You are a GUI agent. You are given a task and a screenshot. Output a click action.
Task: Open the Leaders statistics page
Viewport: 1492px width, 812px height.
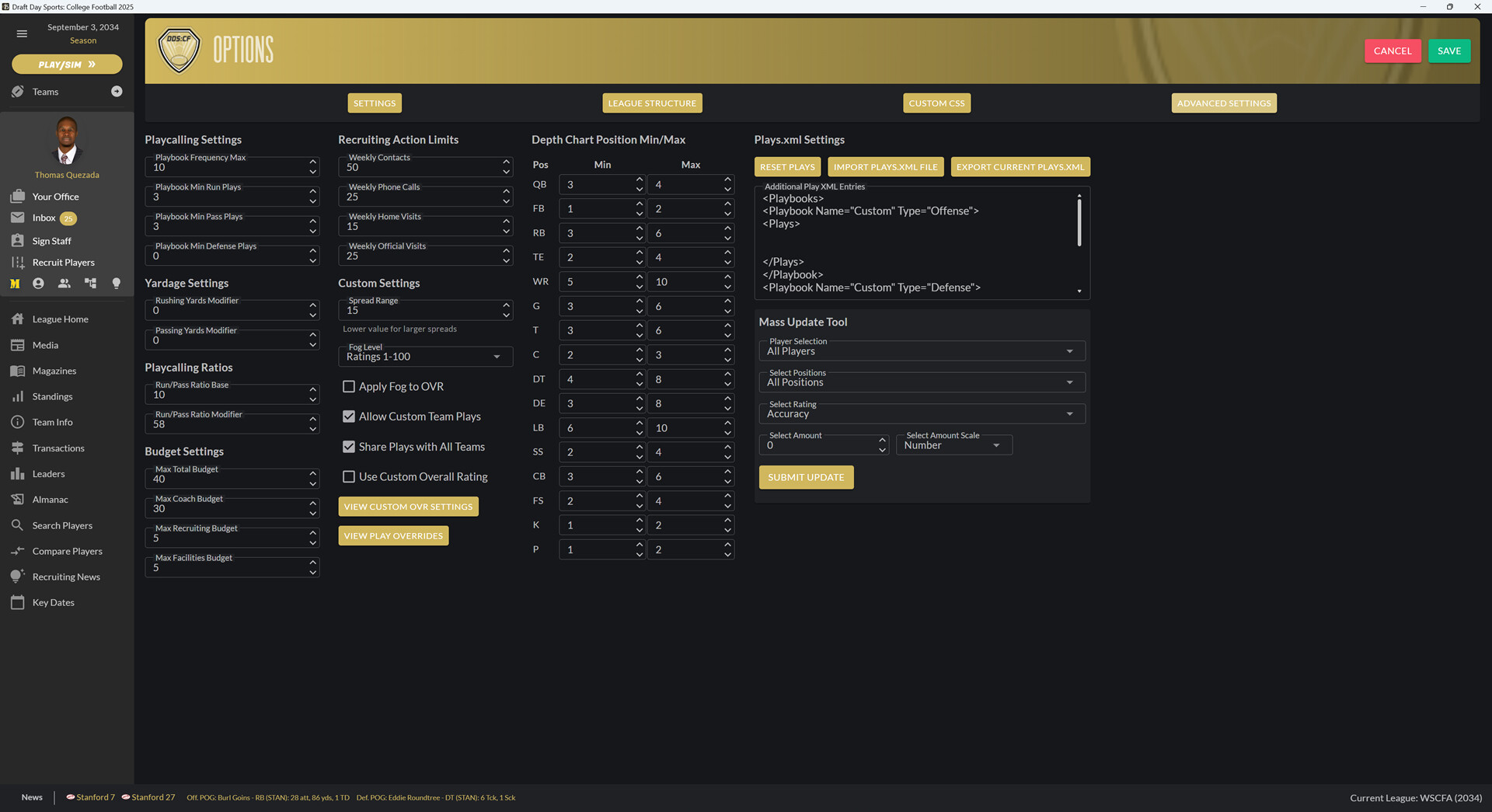point(49,473)
